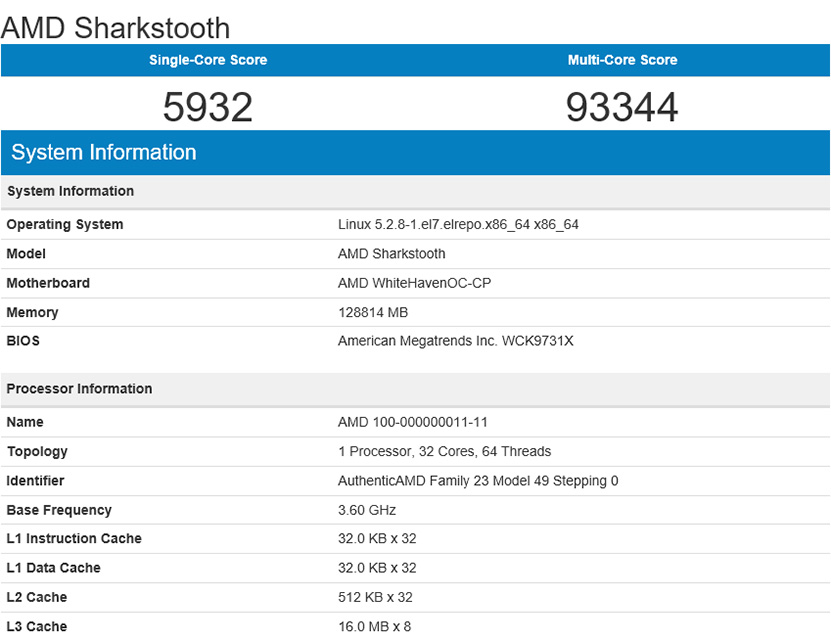Click "AuthenticAMD Family 23 Model 49 Stepping 0"
Screen dimensions: 831x642
pyautogui.click(x=478, y=481)
